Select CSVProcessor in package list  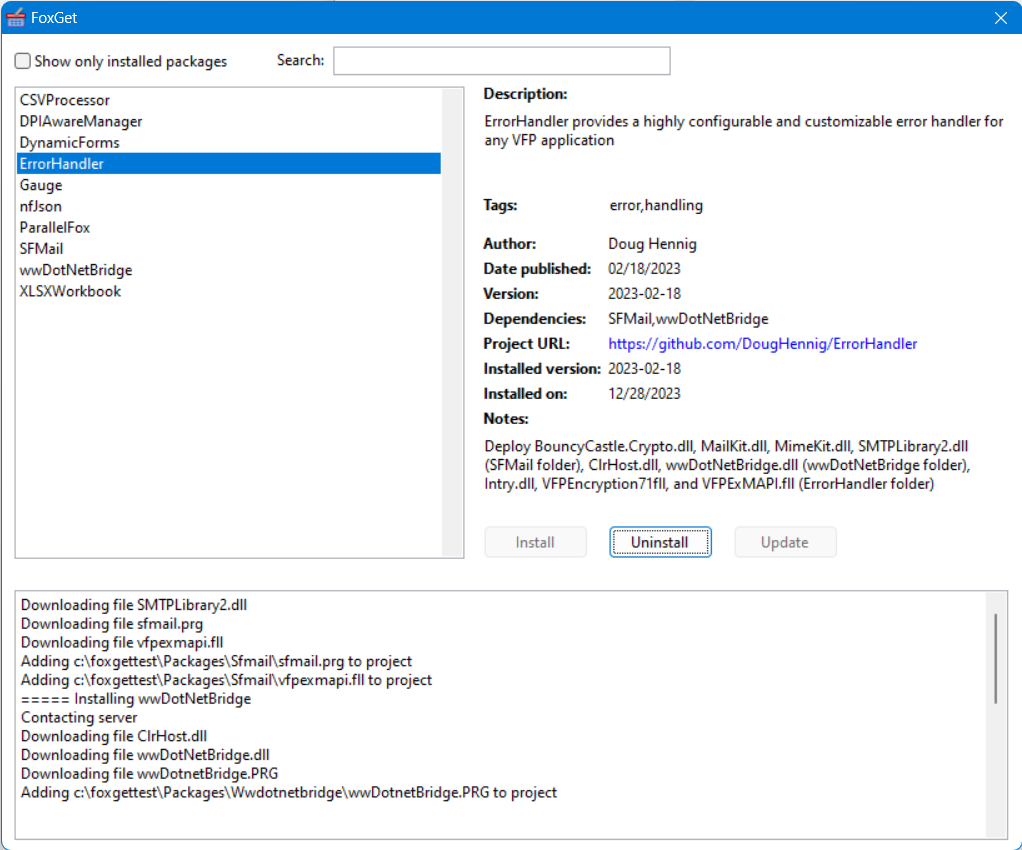click(x=228, y=100)
